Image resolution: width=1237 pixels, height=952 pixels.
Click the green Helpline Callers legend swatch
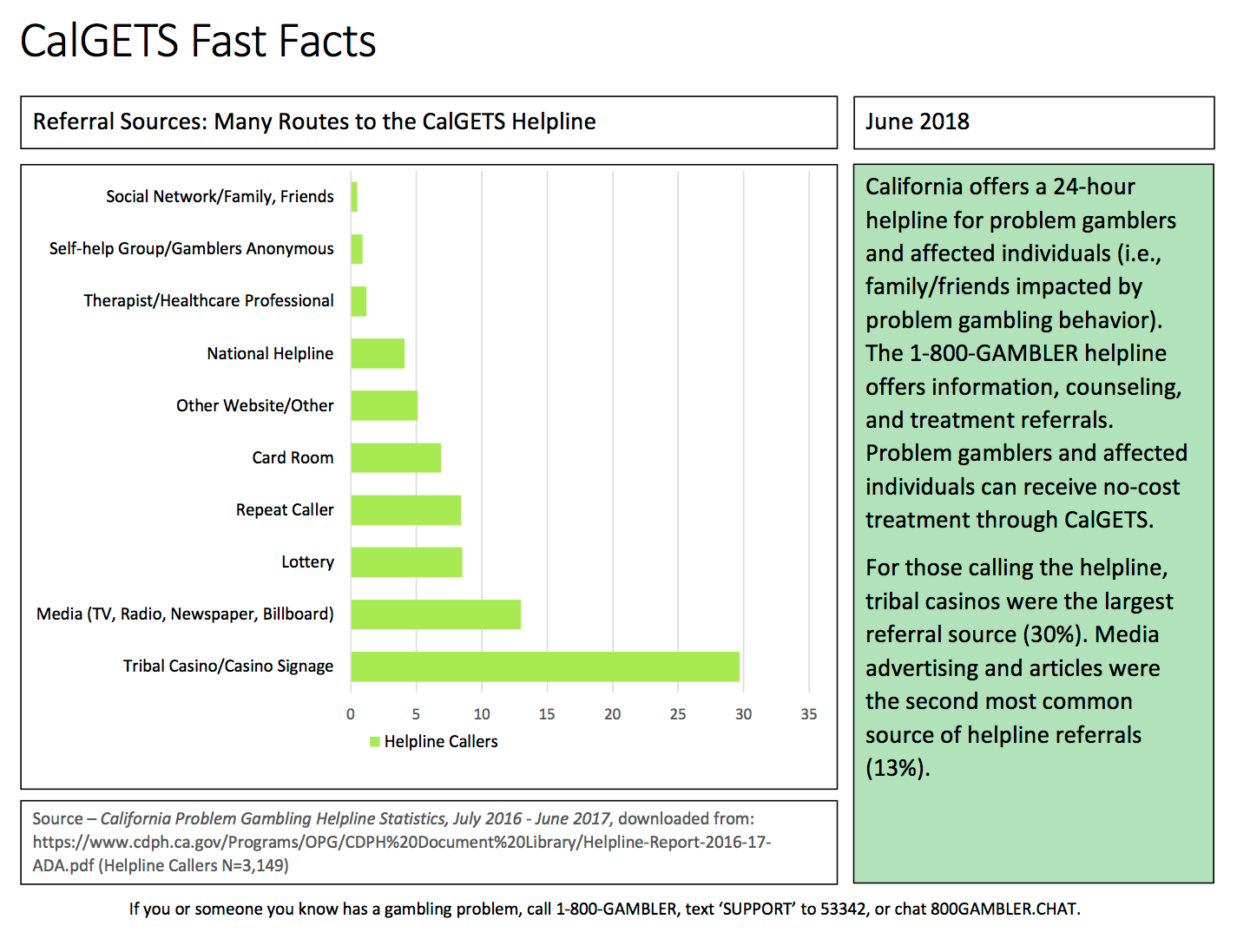[375, 742]
